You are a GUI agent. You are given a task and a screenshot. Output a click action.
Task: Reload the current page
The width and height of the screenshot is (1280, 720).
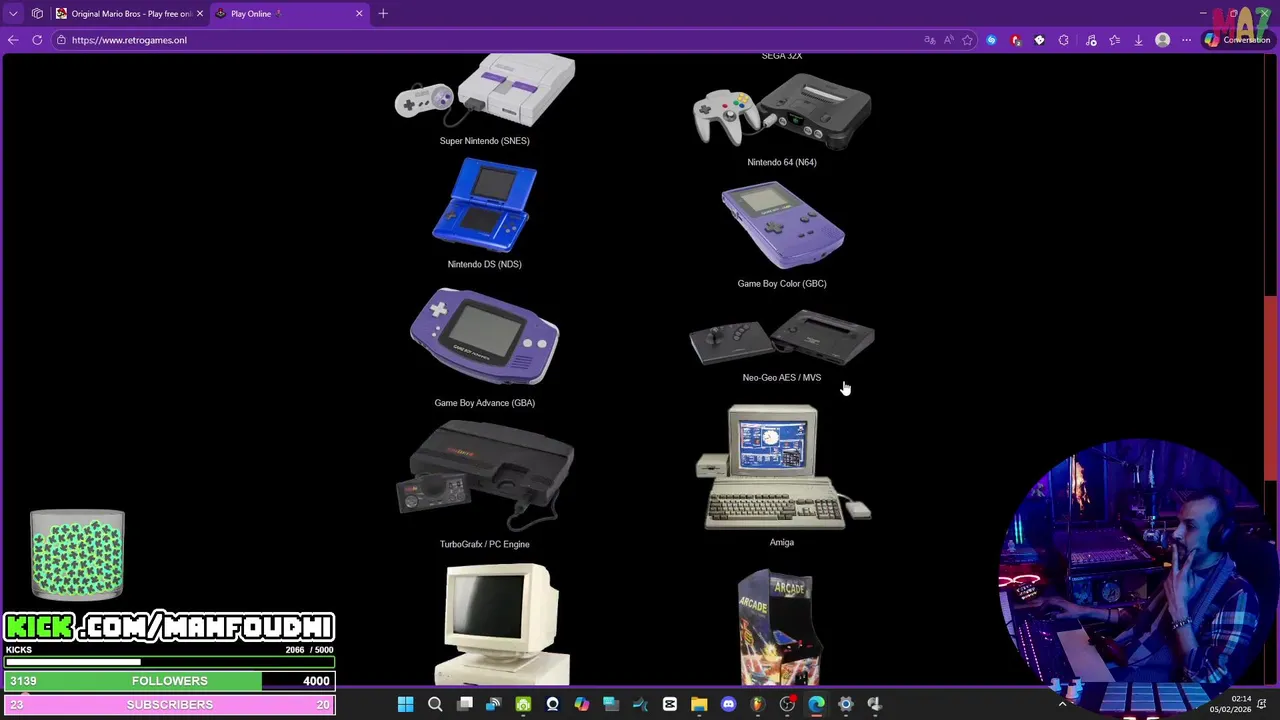tap(37, 40)
